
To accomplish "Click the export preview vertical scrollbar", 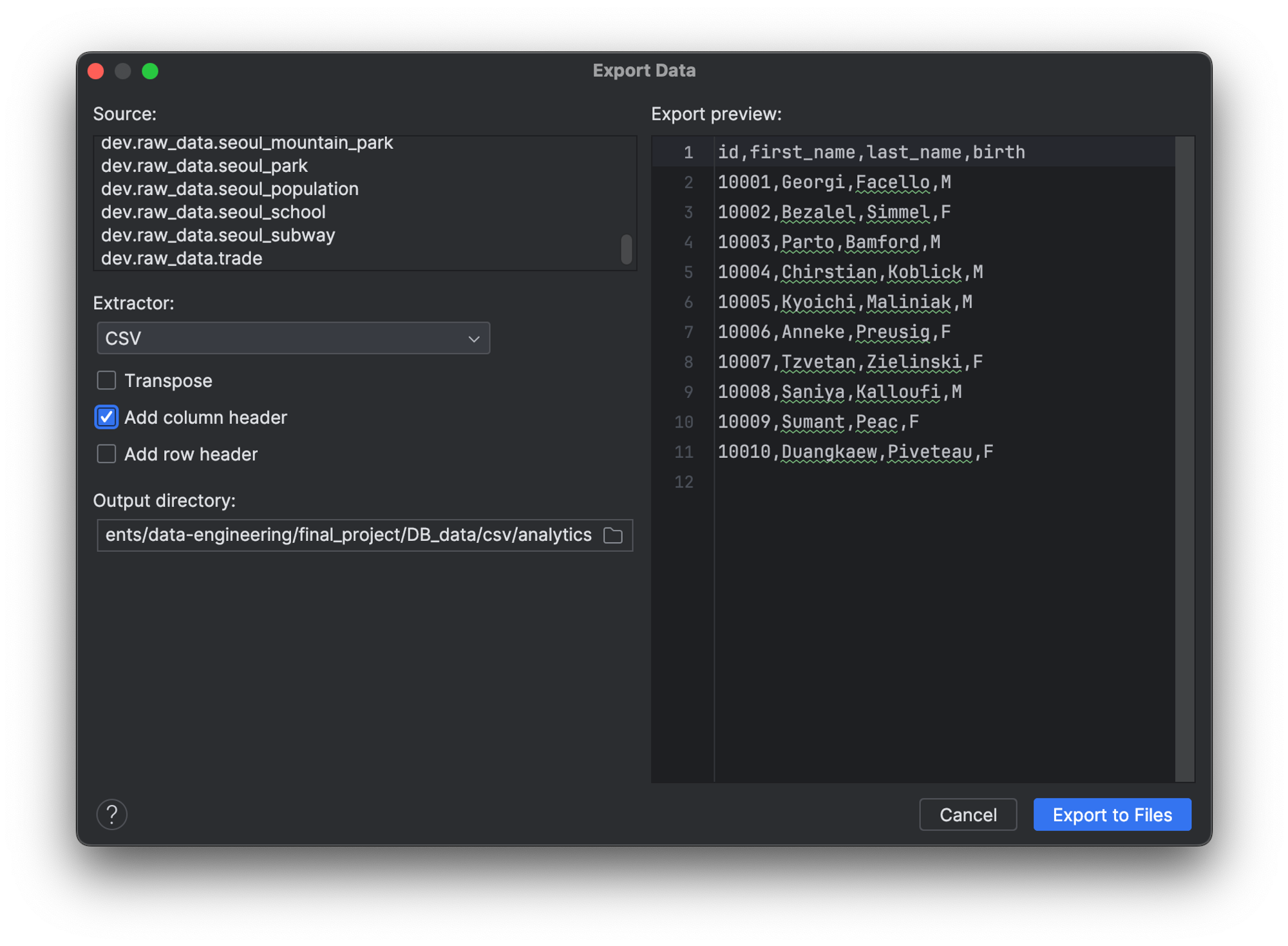I will point(1184,459).
